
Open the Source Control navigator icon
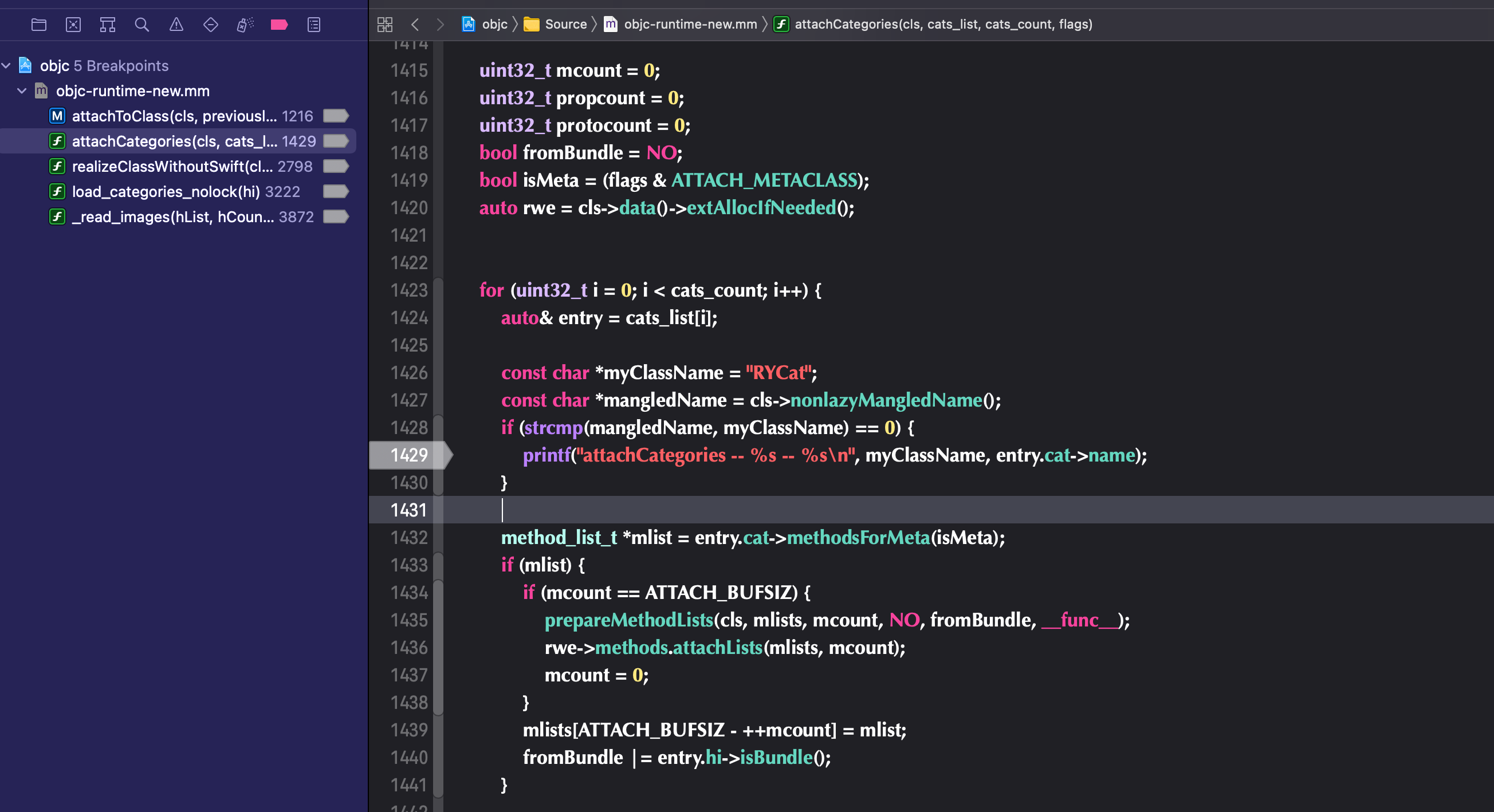(73, 25)
